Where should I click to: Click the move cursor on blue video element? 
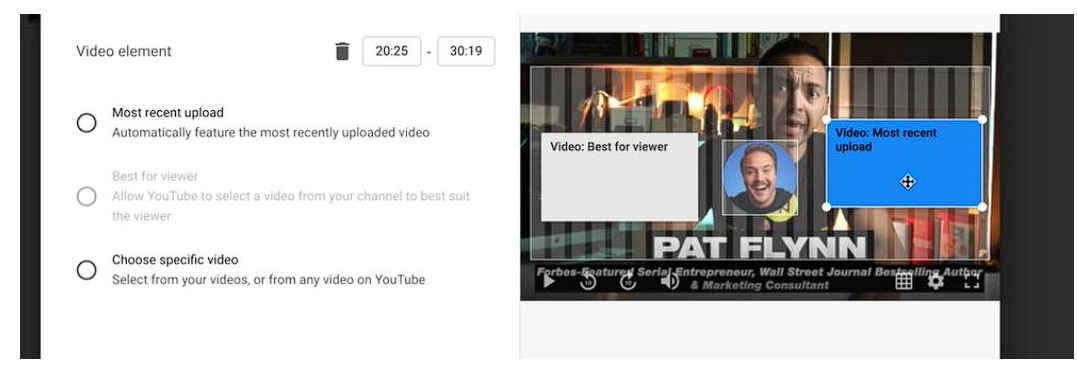907,182
